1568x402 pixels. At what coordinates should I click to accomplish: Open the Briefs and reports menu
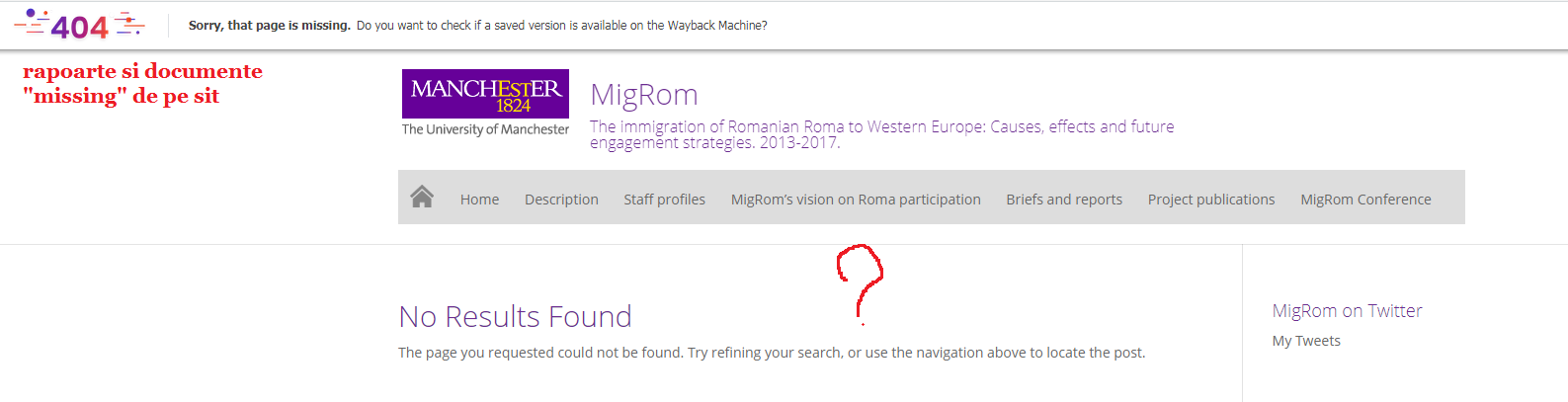coord(1064,200)
